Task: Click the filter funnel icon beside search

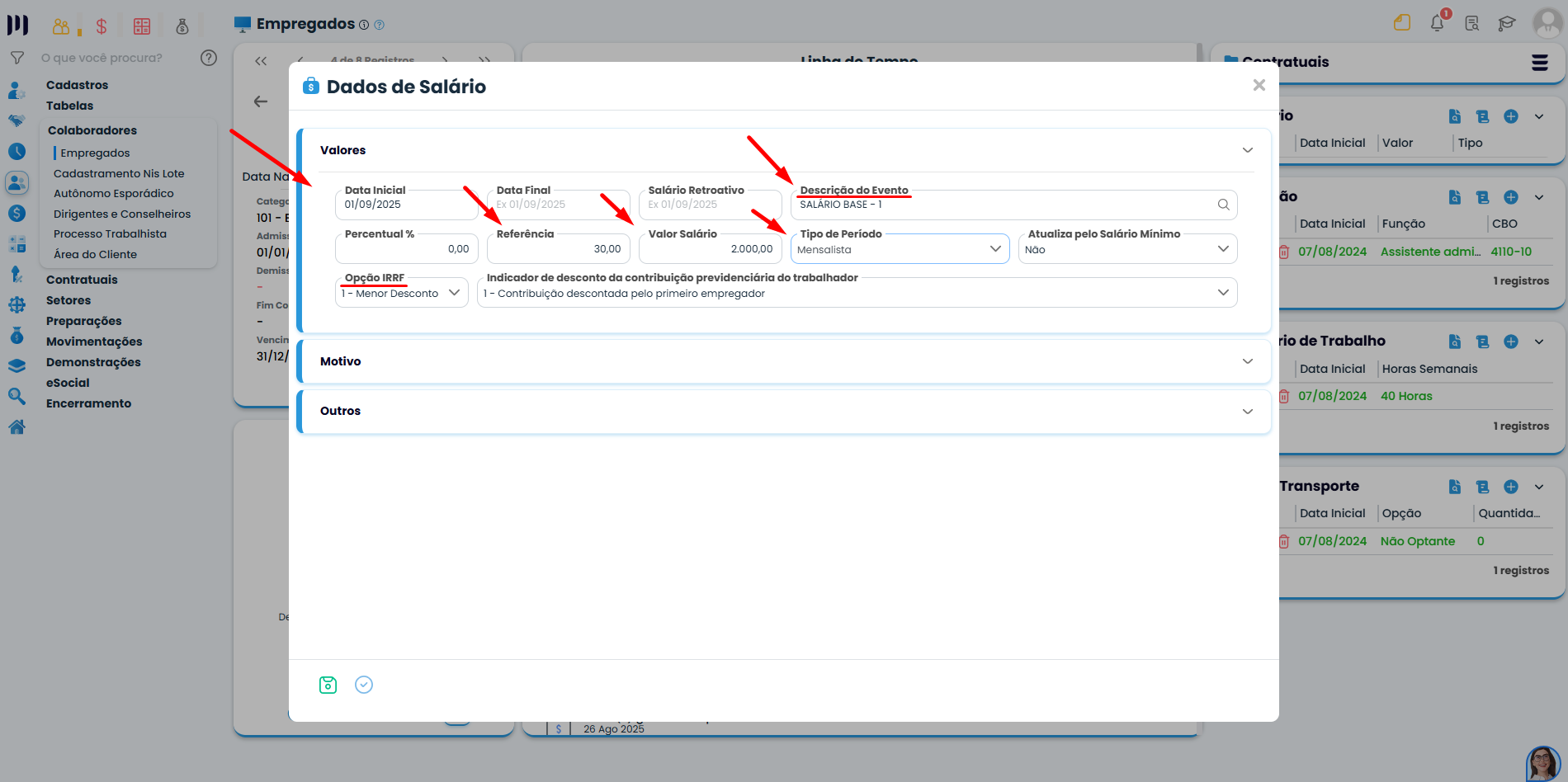Action: pyautogui.click(x=17, y=58)
